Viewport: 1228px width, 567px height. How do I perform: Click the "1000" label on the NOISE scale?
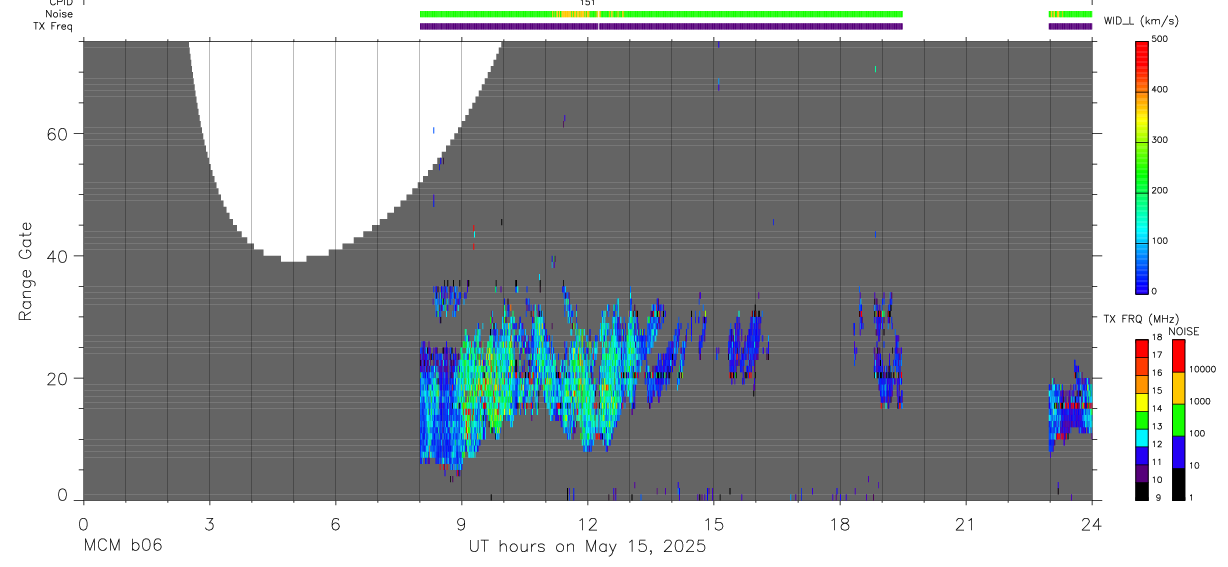click(1201, 401)
